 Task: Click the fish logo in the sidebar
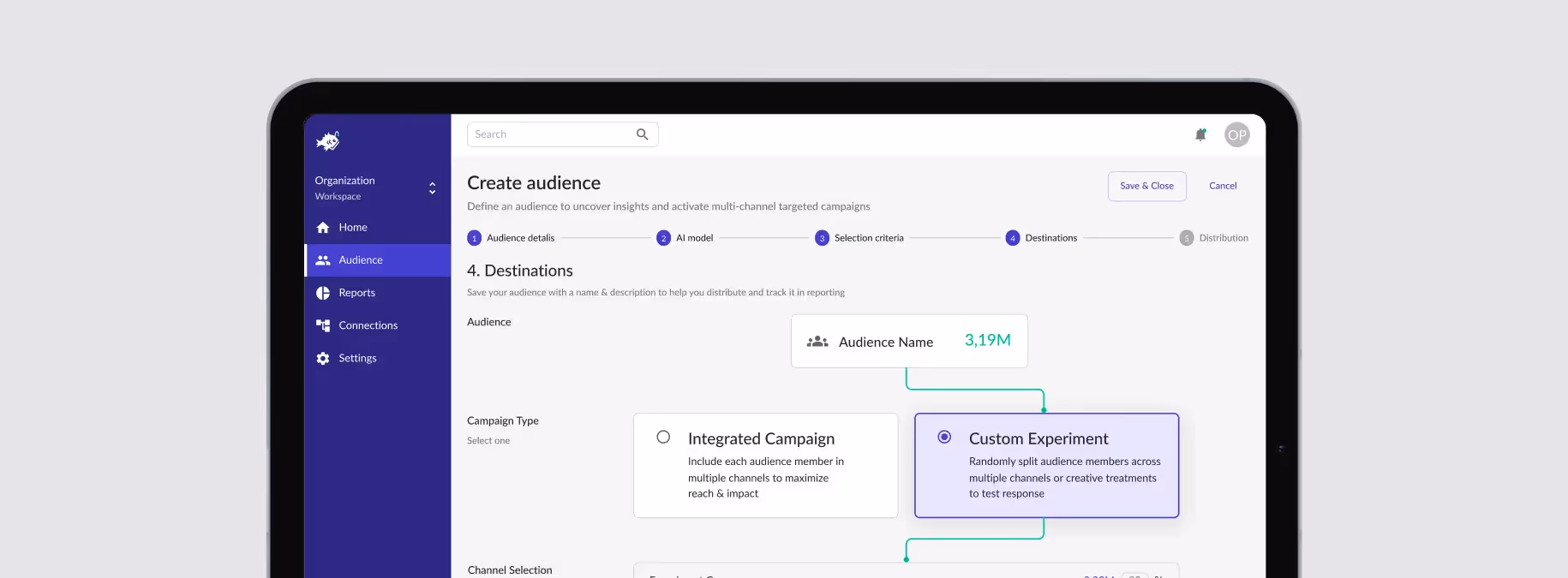(x=327, y=141)
